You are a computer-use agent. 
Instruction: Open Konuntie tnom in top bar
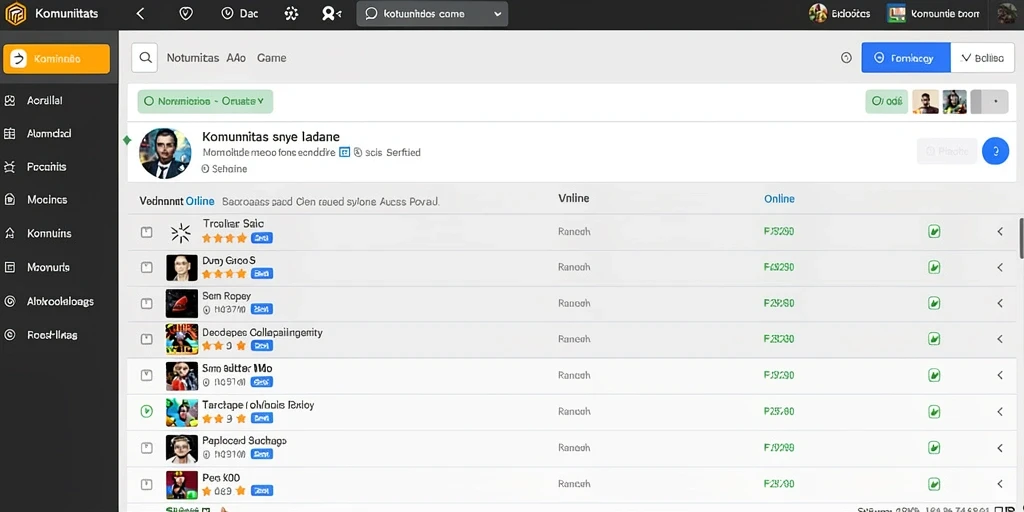click(x=934, y=14)
